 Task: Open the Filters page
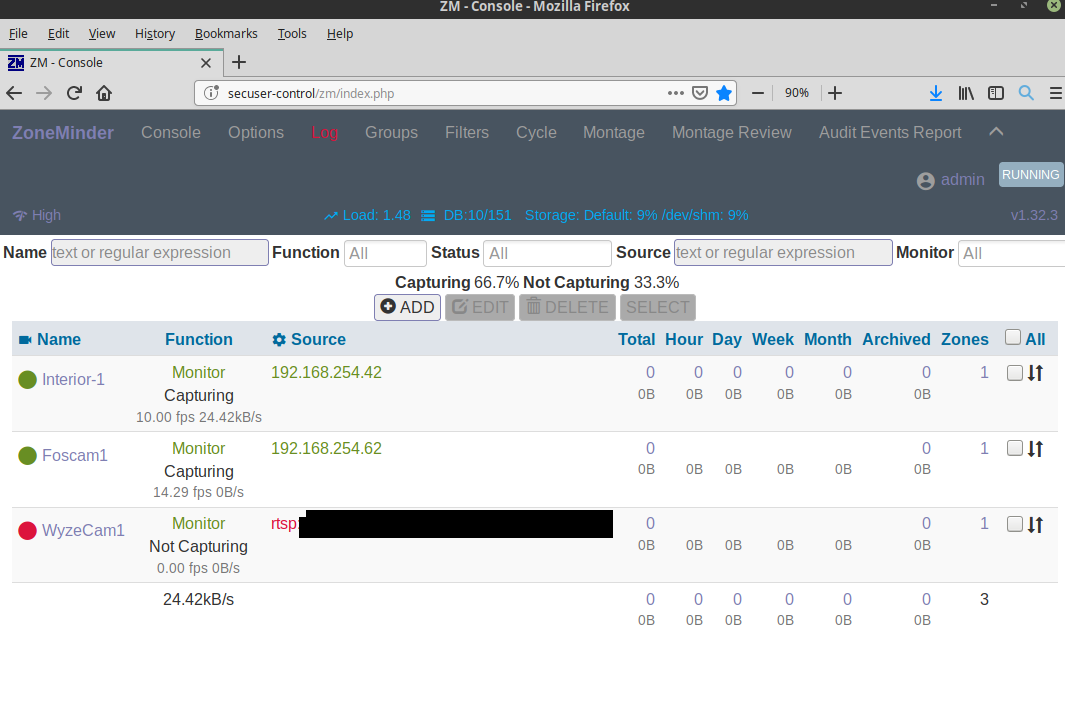(x=467, y=132)
